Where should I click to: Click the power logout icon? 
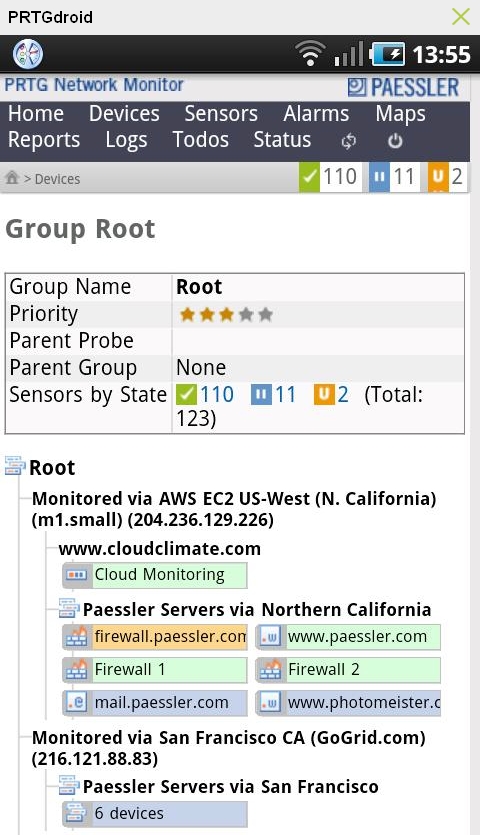pos(395,141)
